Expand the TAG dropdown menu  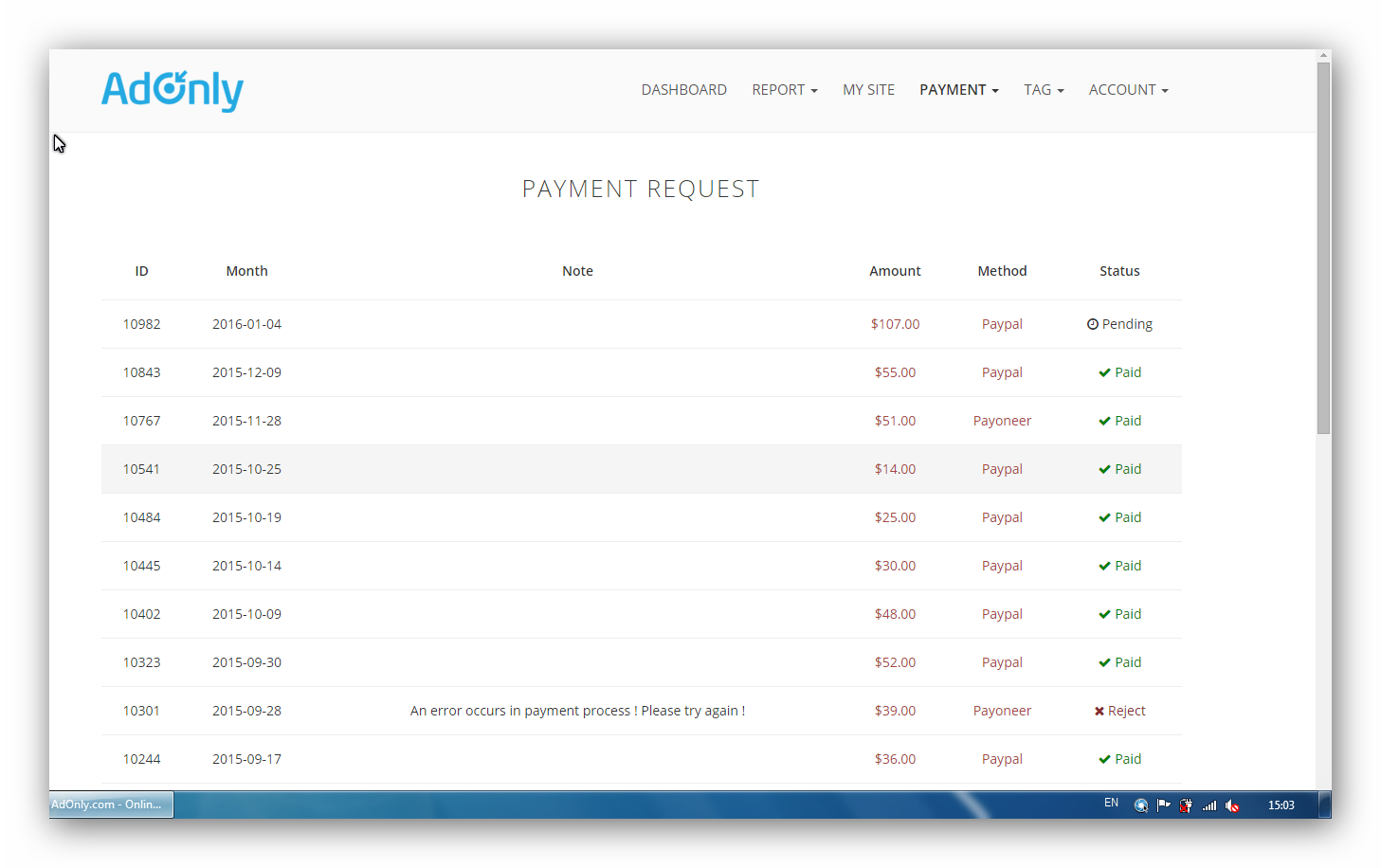[x=1044, y=90]
